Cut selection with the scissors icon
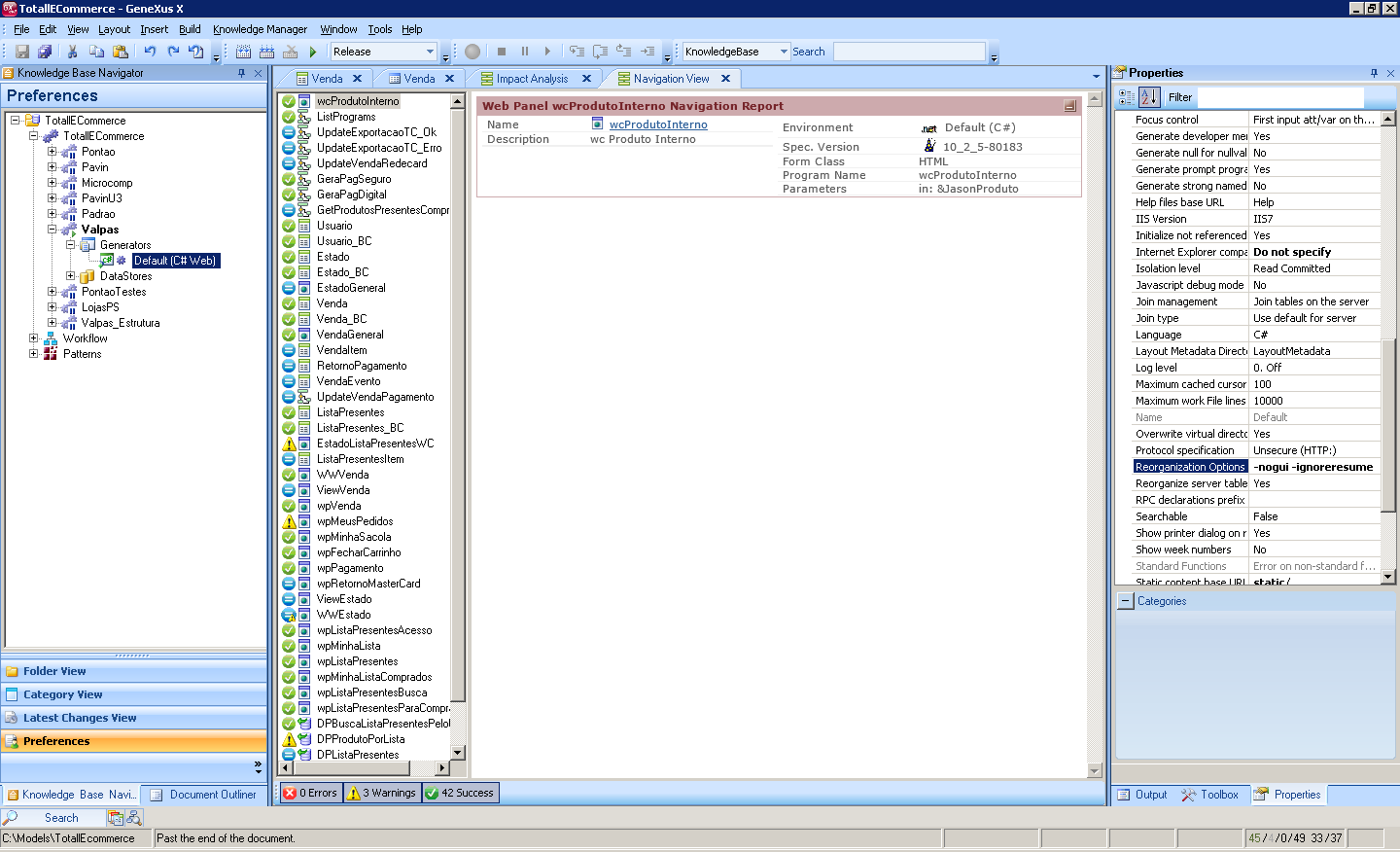 click(73, 52)
